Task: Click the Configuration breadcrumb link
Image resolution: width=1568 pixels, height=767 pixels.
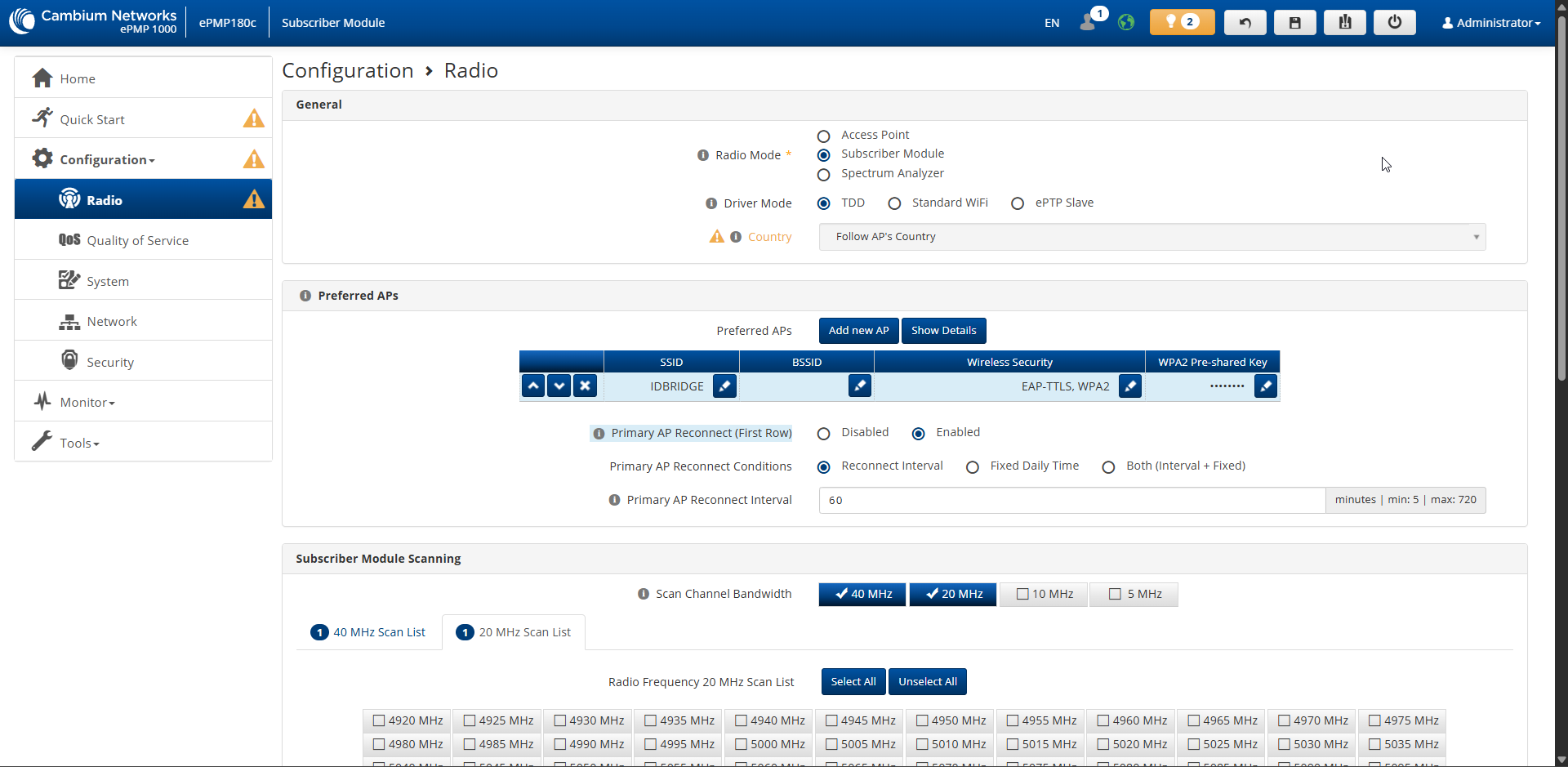Action: pos(348,71)
